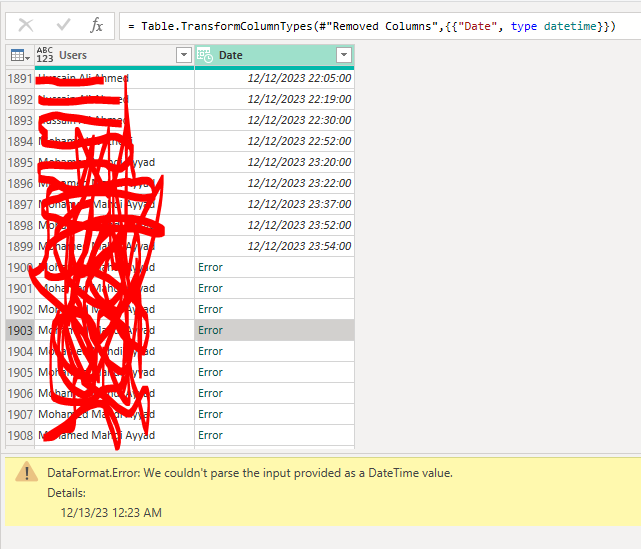Click the warning icon in the error pane

(27, 472)
